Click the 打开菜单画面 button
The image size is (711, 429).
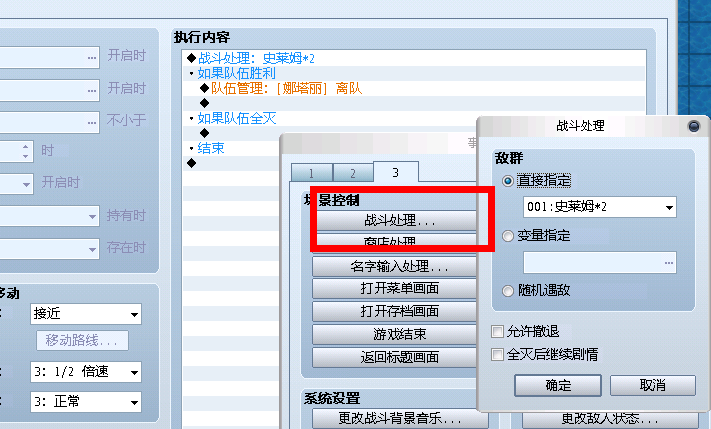click(394, 288)
